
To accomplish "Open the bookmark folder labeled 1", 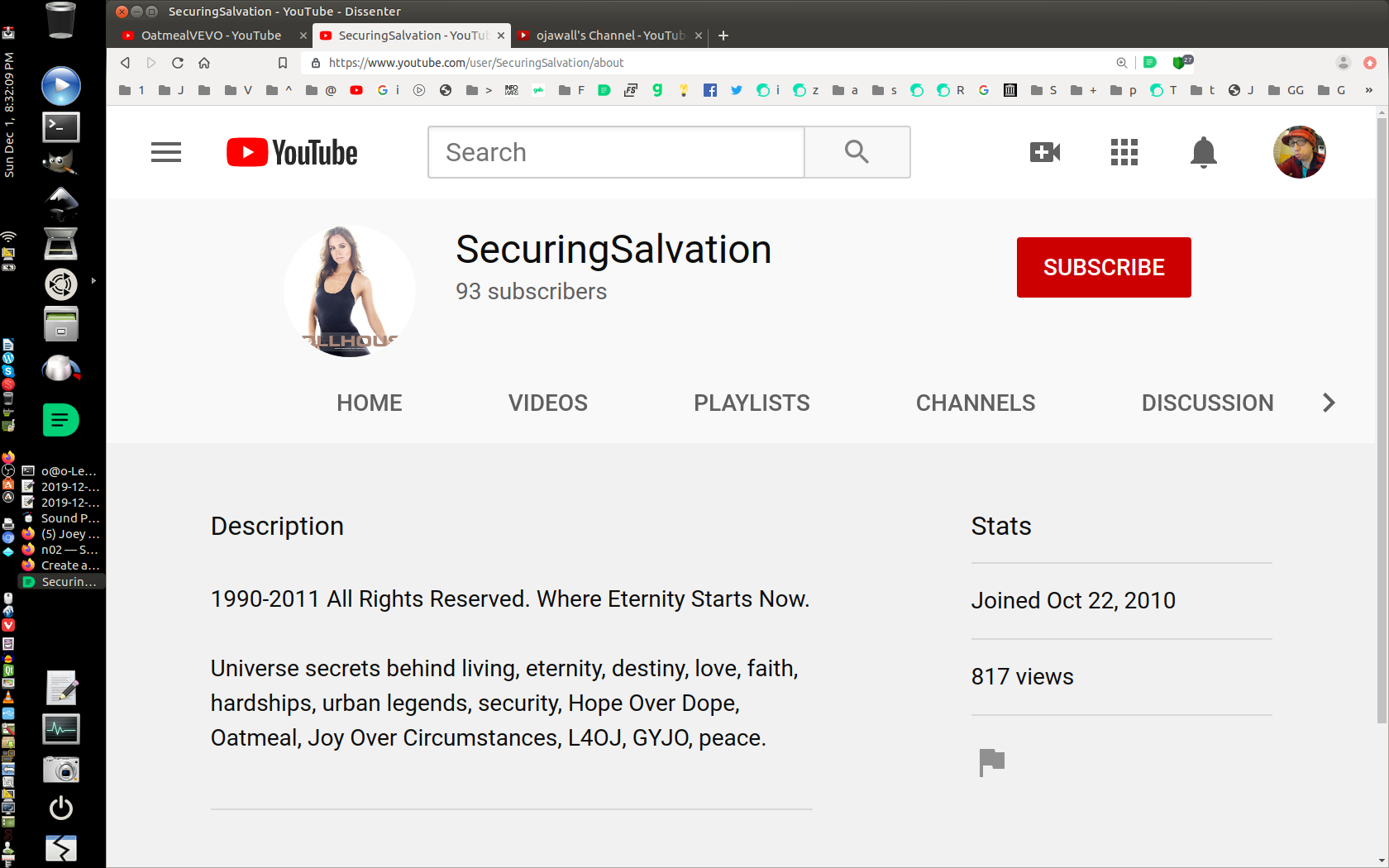I will tap(132, 90).
